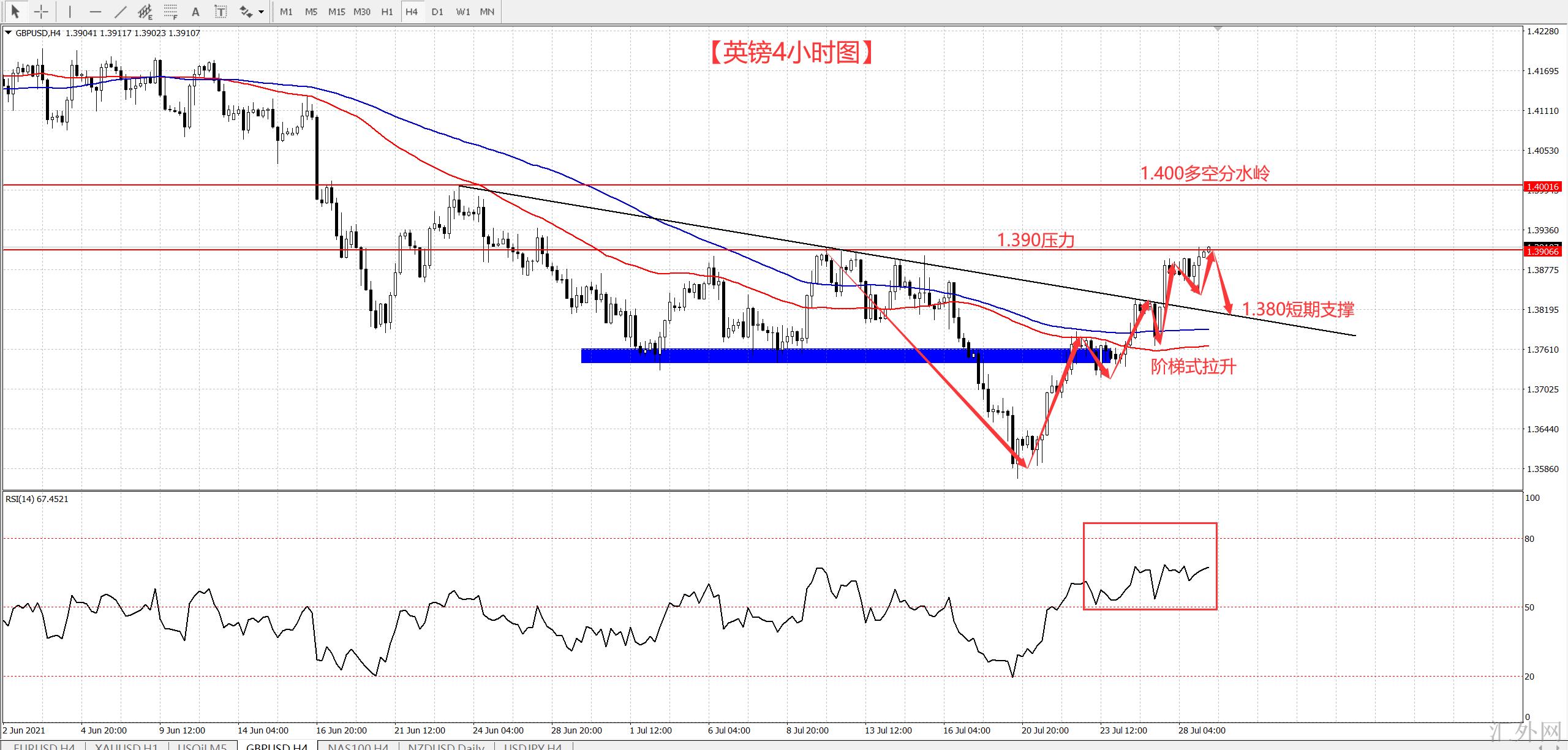Select the cursor arrow tool

pyautogui.click(x=15, y=11)
